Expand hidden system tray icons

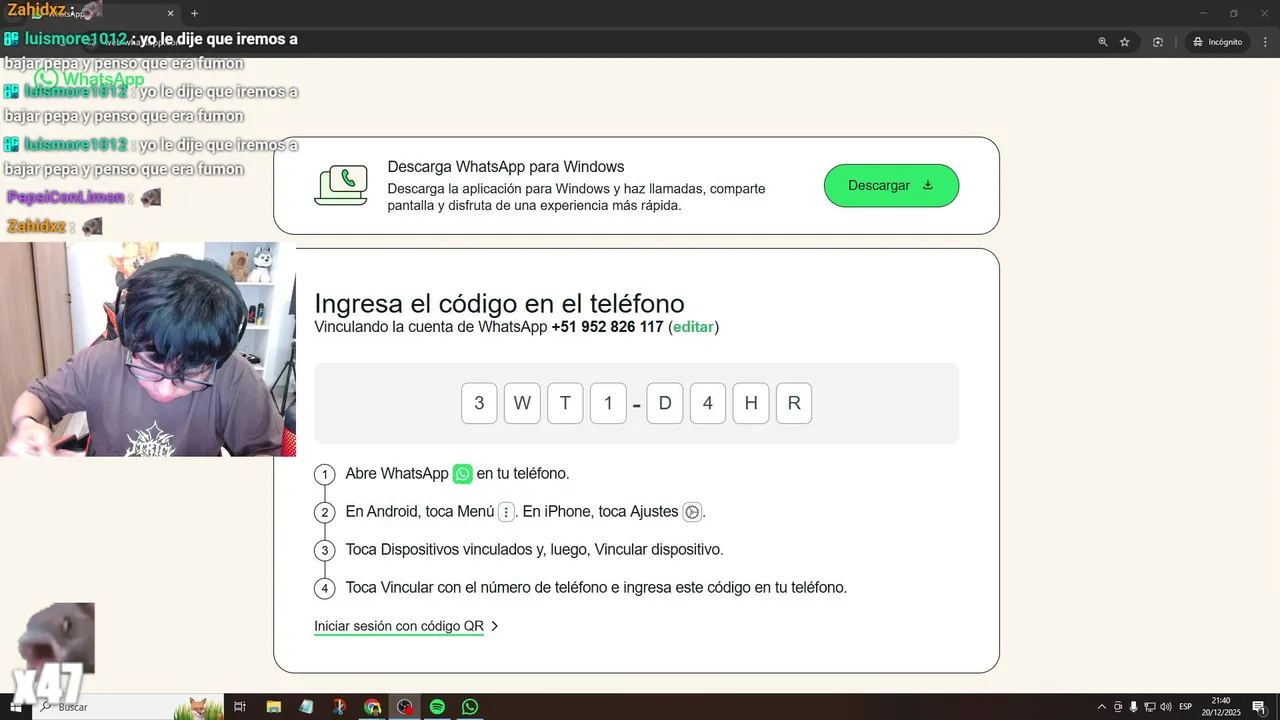click(x=1102, y=707)
